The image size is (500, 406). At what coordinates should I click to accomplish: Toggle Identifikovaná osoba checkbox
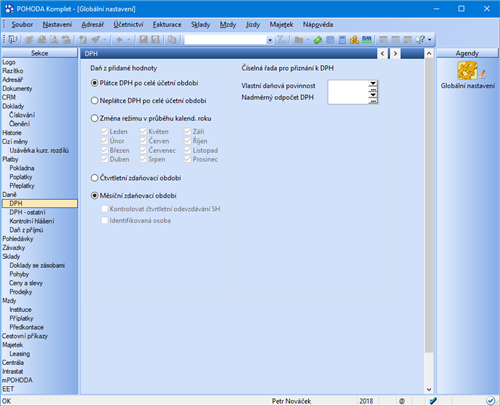tap(105, 221)
